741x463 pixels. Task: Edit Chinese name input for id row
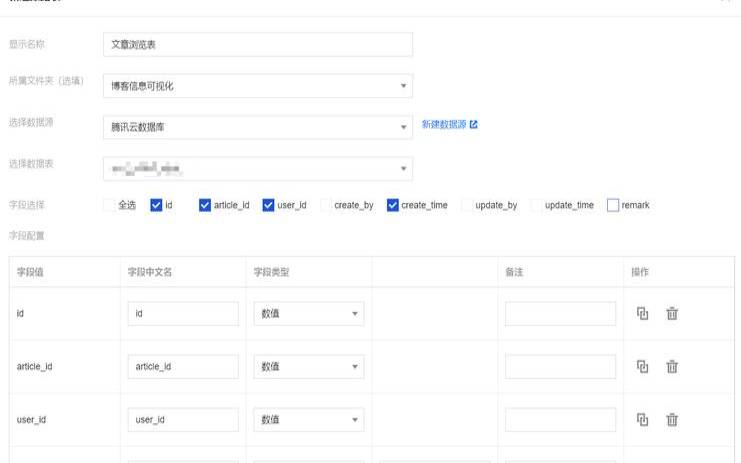183,314
